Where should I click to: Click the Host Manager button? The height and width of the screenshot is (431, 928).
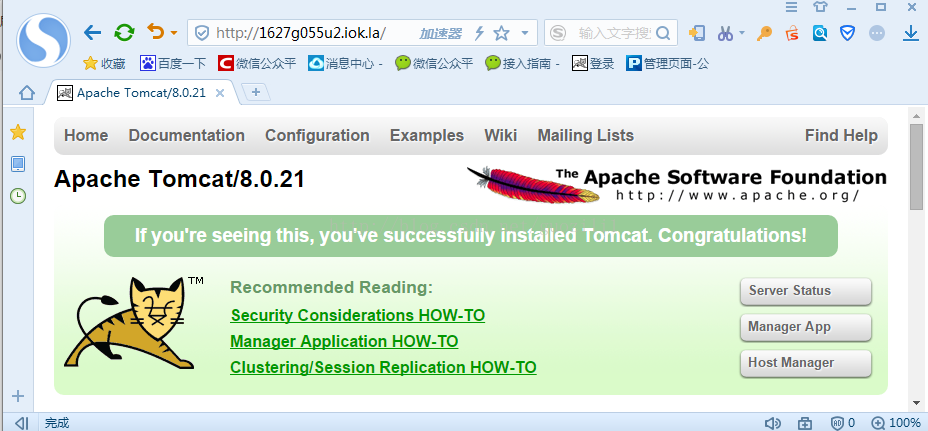(x=805, y=364)
